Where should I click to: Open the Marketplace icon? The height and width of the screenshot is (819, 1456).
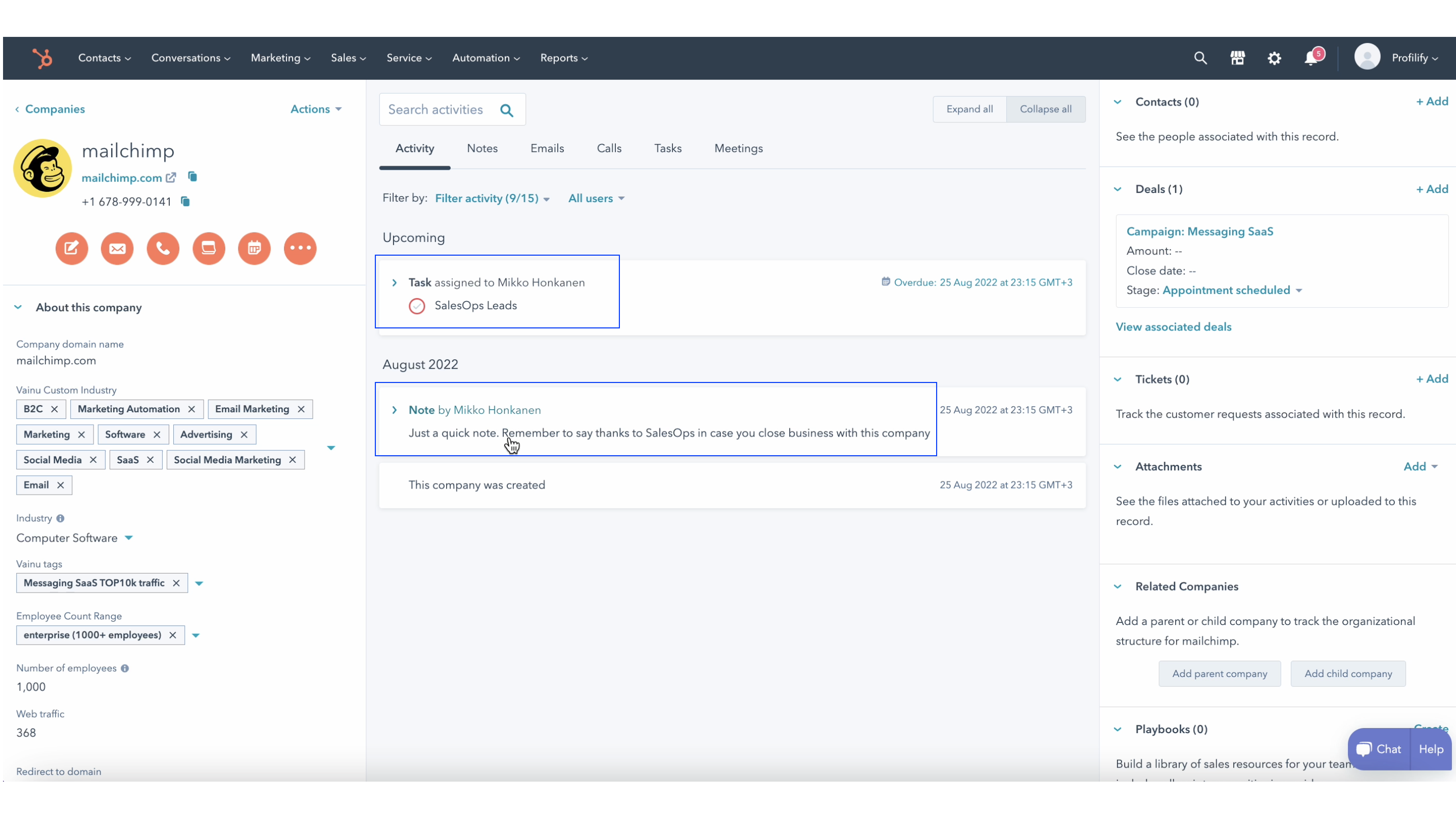(1238, 58)
